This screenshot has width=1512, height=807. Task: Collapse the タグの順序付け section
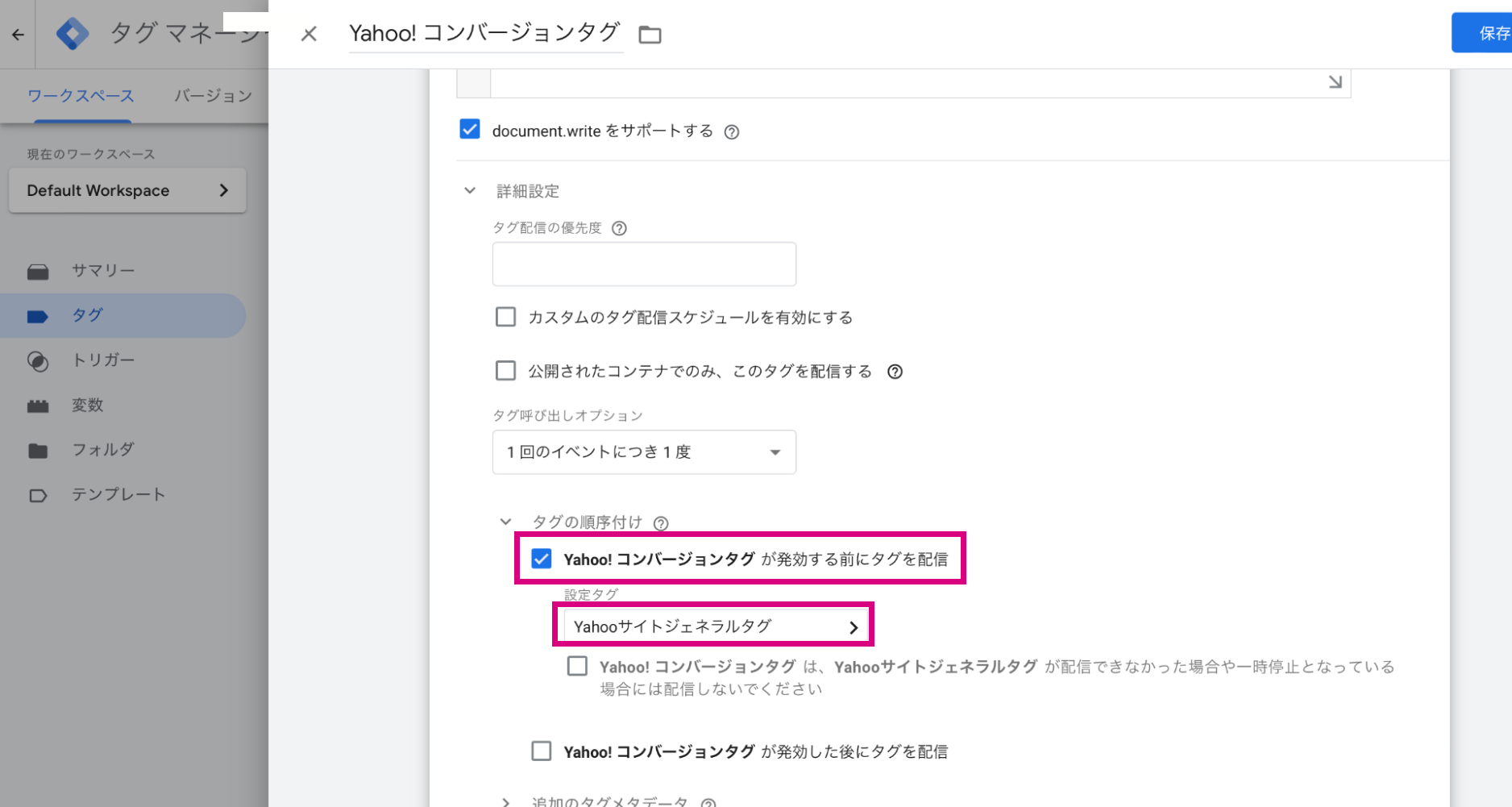505,522
